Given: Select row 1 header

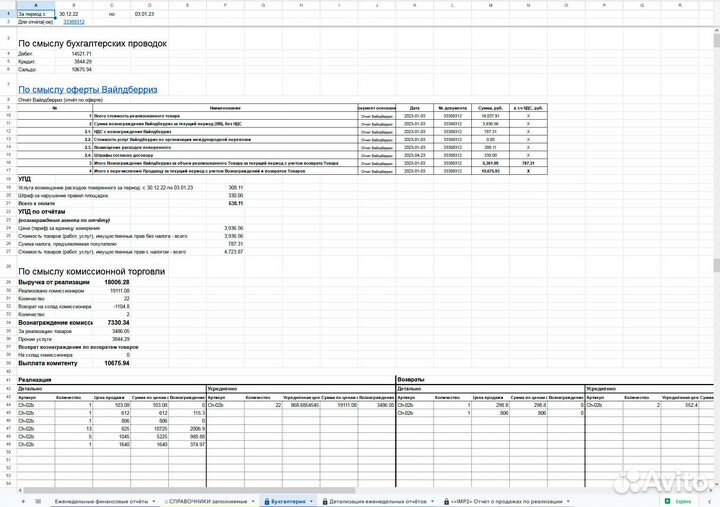Looking at the screenshot, I should click(x=5, y=13).
